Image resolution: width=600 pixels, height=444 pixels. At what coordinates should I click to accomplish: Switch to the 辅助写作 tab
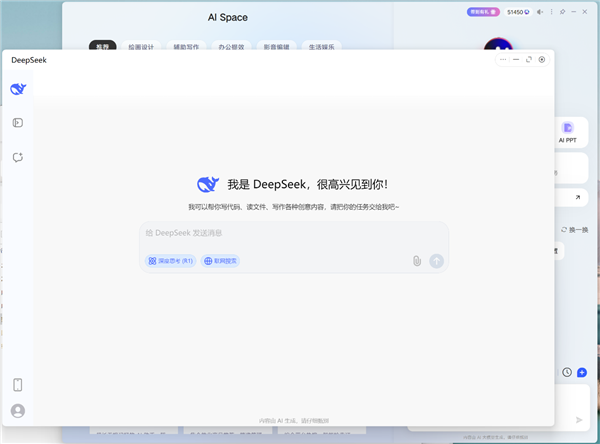coord(185,47)
